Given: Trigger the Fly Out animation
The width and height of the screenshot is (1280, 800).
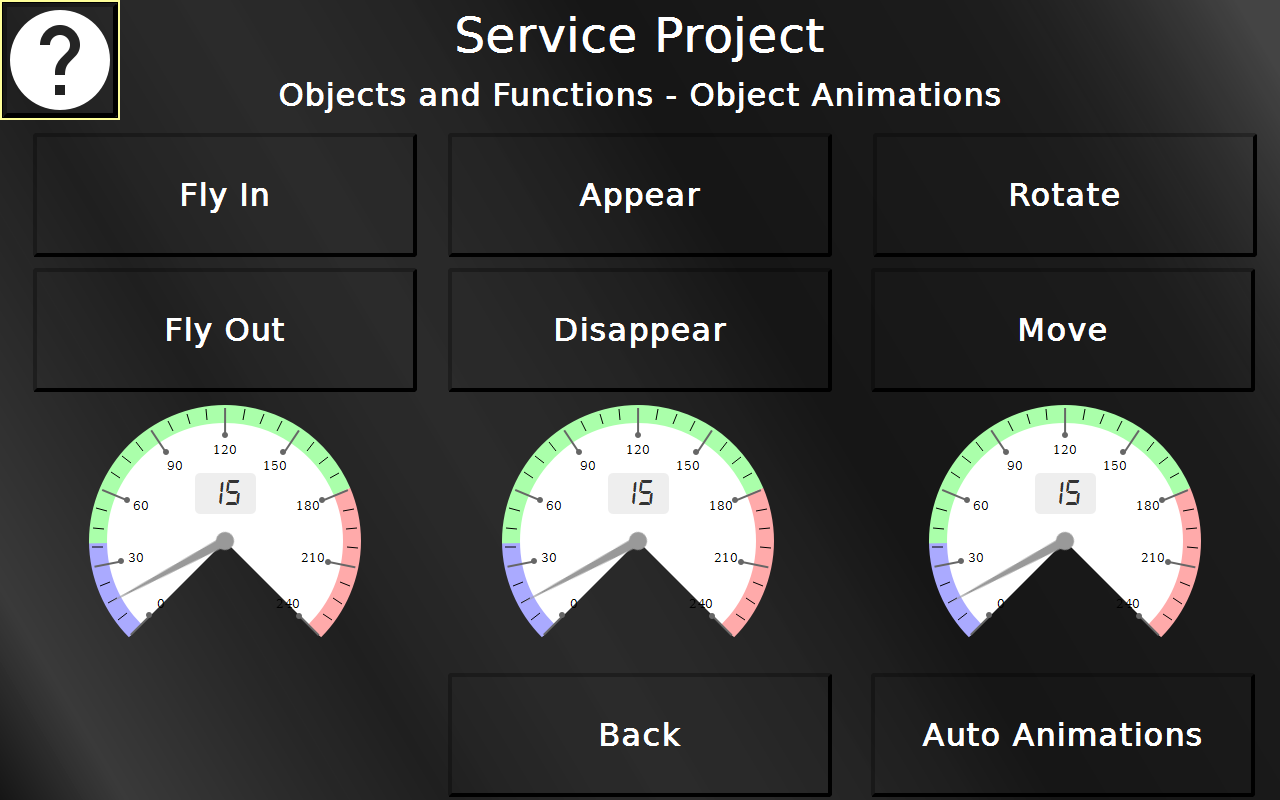Looking at the screenshot, I should coord(225,329).
